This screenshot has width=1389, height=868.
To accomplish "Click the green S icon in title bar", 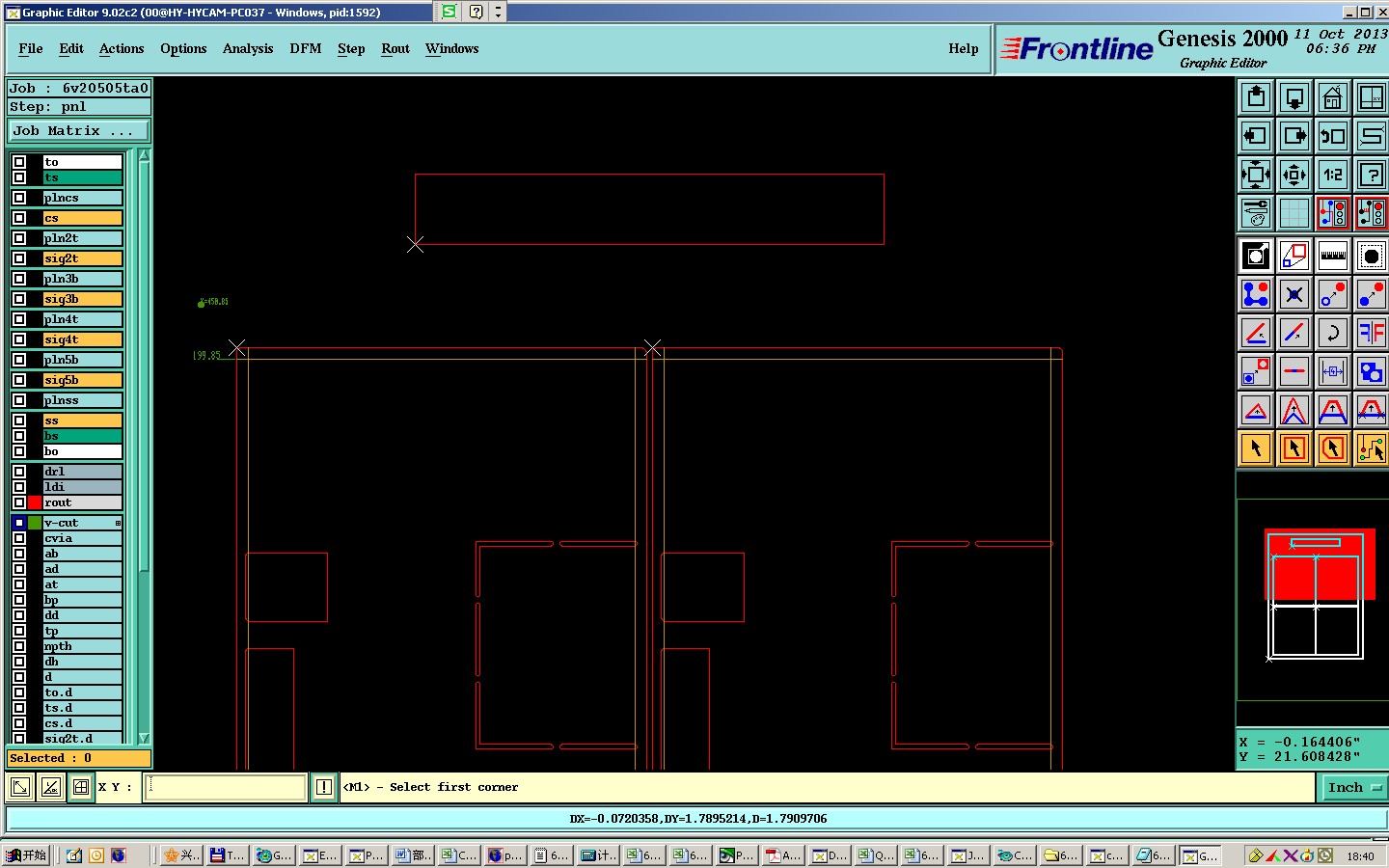I will pyautogui.click(x=449, y=12).
